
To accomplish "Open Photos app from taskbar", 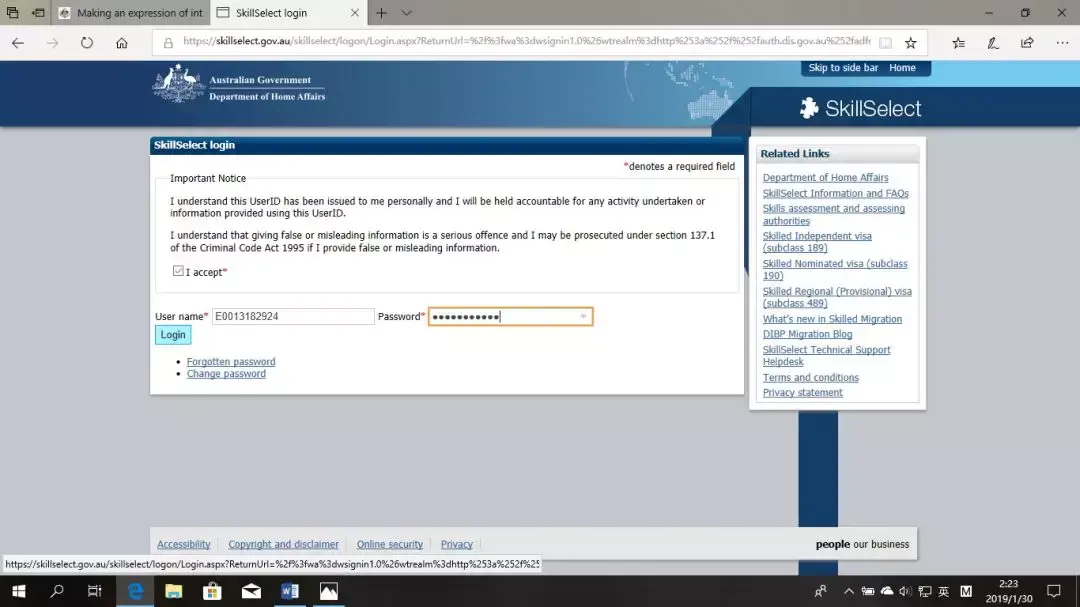I will pos(329,591).
